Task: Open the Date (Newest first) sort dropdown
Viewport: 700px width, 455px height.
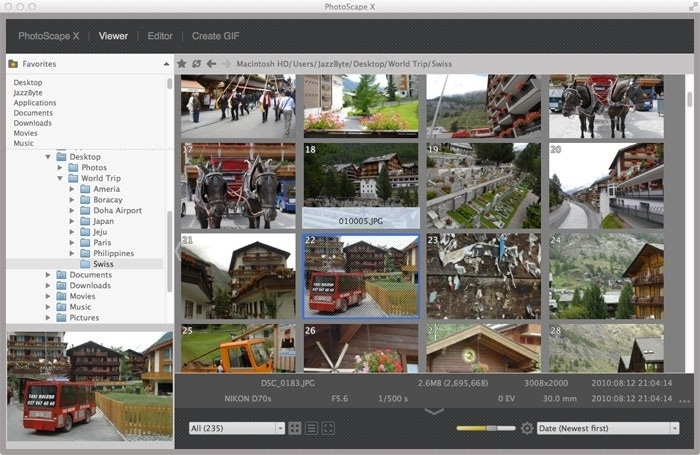Action: point(608,428)
